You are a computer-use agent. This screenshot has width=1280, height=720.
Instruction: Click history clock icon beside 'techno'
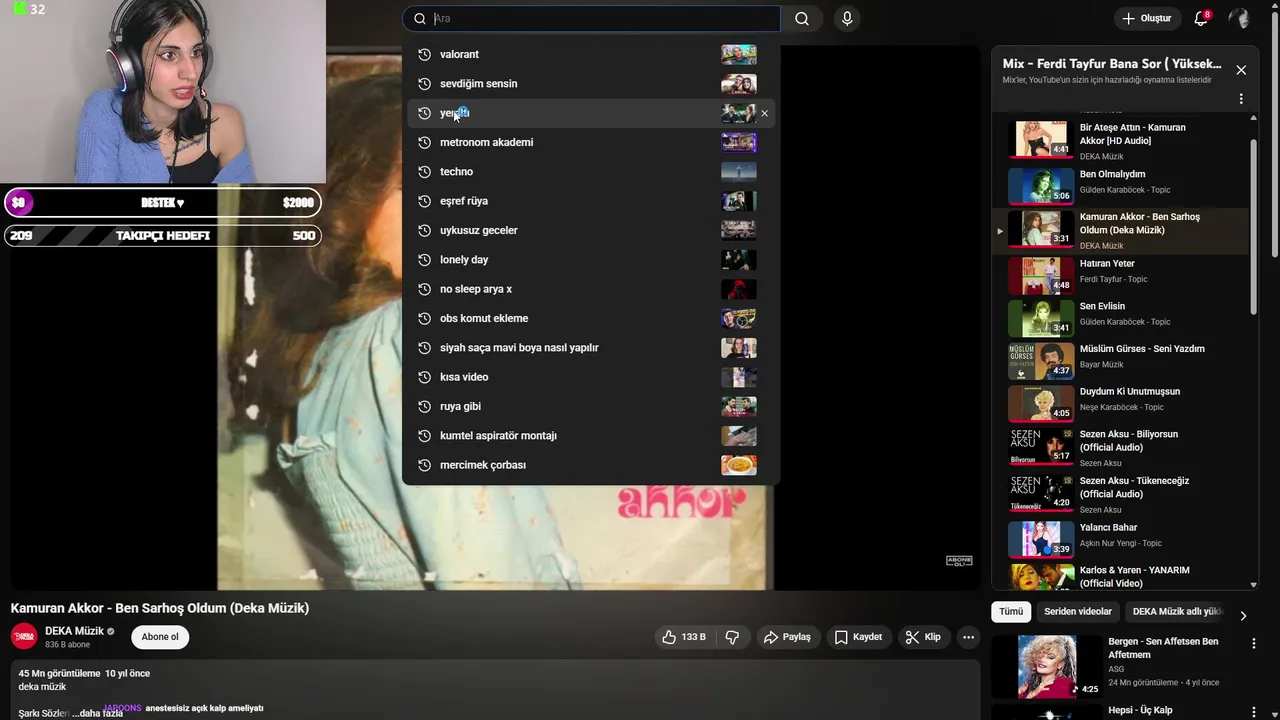(x=424, y=172)
